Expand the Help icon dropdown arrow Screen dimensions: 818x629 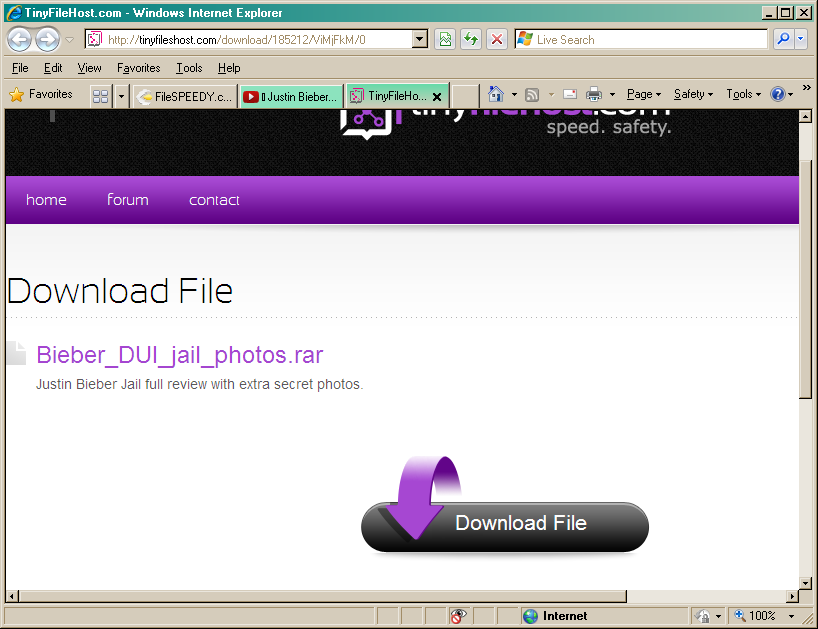791,94
